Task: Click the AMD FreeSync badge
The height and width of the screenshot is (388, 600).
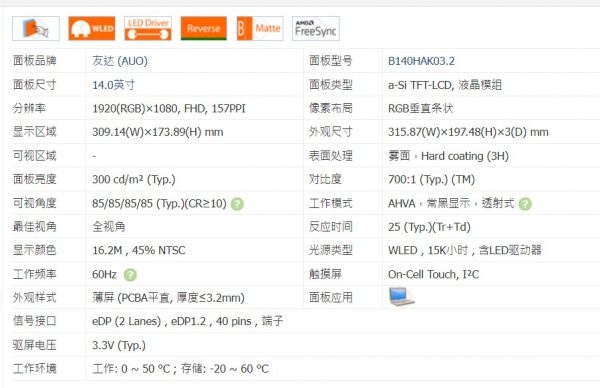Action: pos(316,28)
